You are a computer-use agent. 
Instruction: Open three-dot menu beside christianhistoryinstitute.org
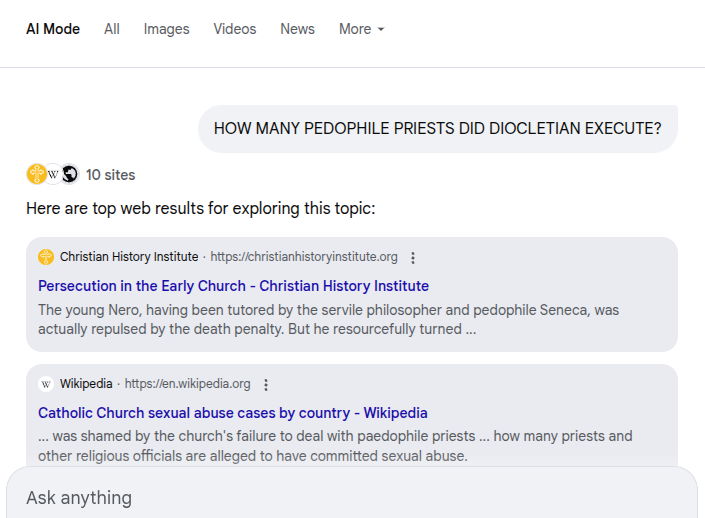pyautogui.click(x=413, y=257)
